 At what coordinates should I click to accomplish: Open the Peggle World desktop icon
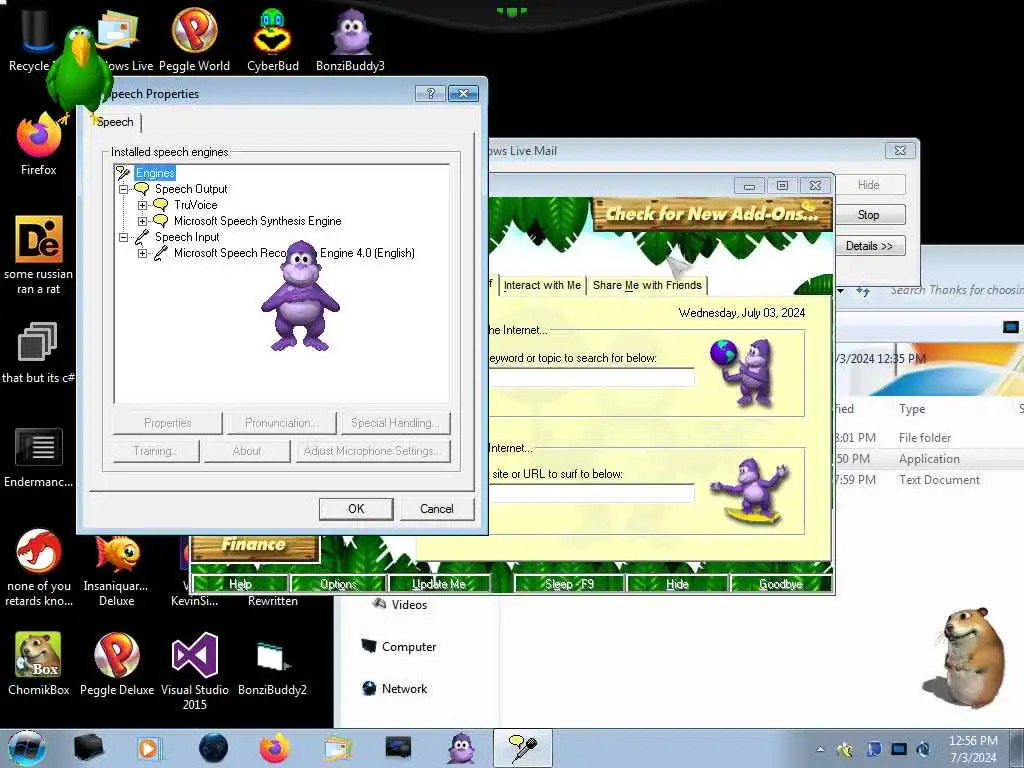pos(194,39)
